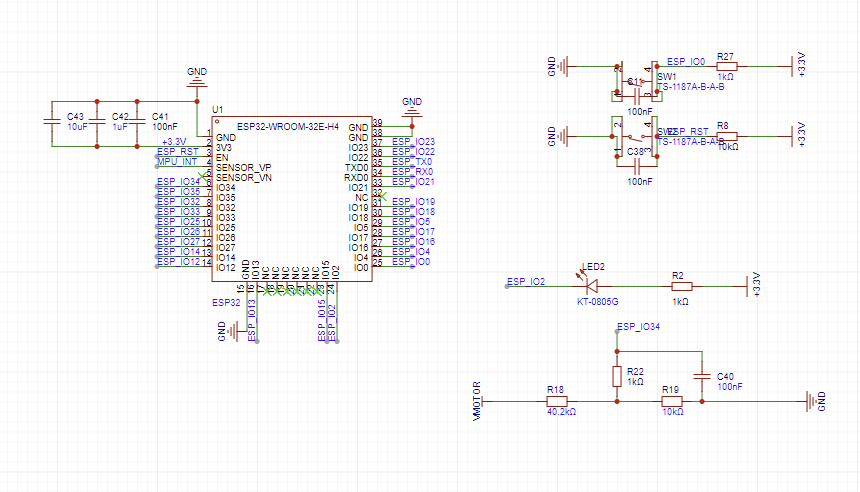Select the R27 resistor symbol
This screenshot has height=492, width=860.
coord(727,67)
